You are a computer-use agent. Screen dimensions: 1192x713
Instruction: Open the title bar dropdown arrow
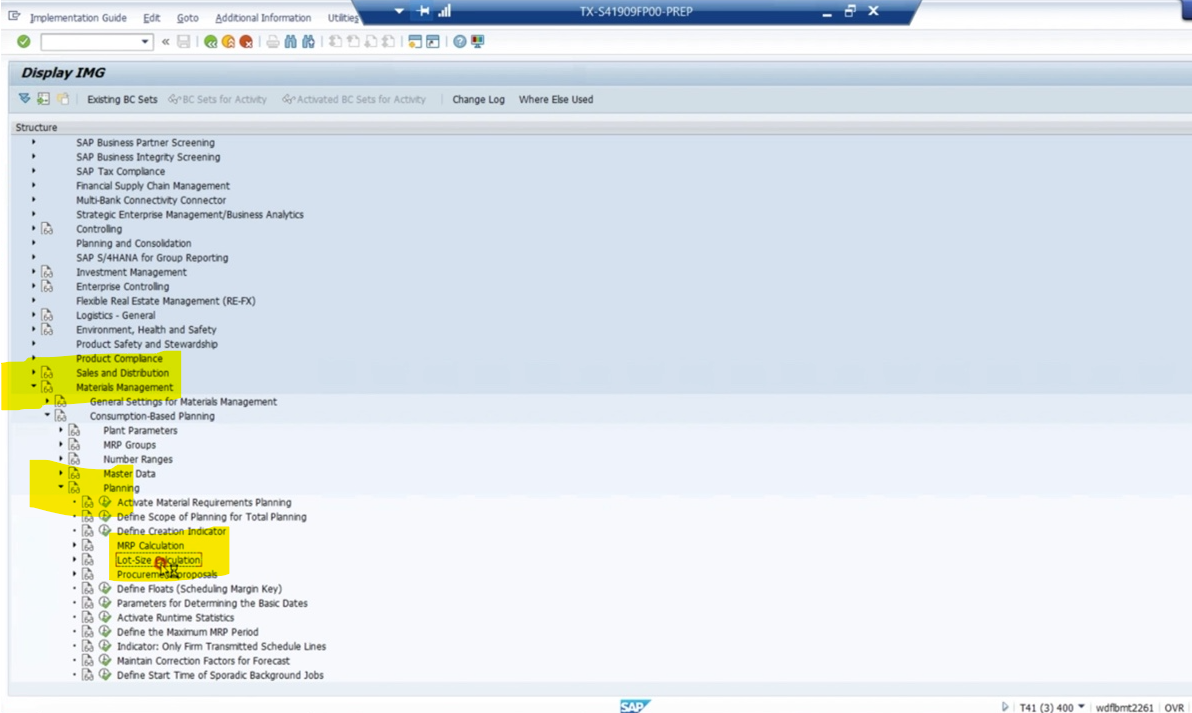399,11
